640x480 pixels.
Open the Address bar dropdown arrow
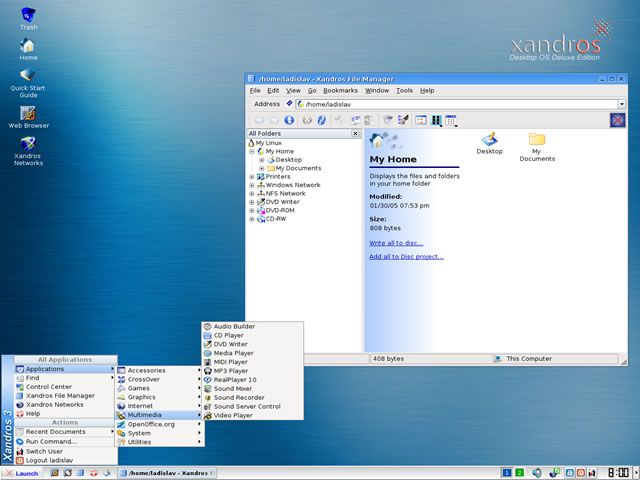(621, 104)
